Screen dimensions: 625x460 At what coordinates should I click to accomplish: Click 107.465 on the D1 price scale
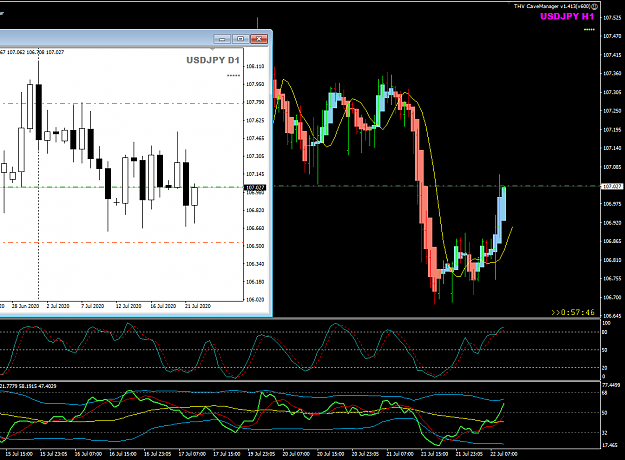coord(255,138)
